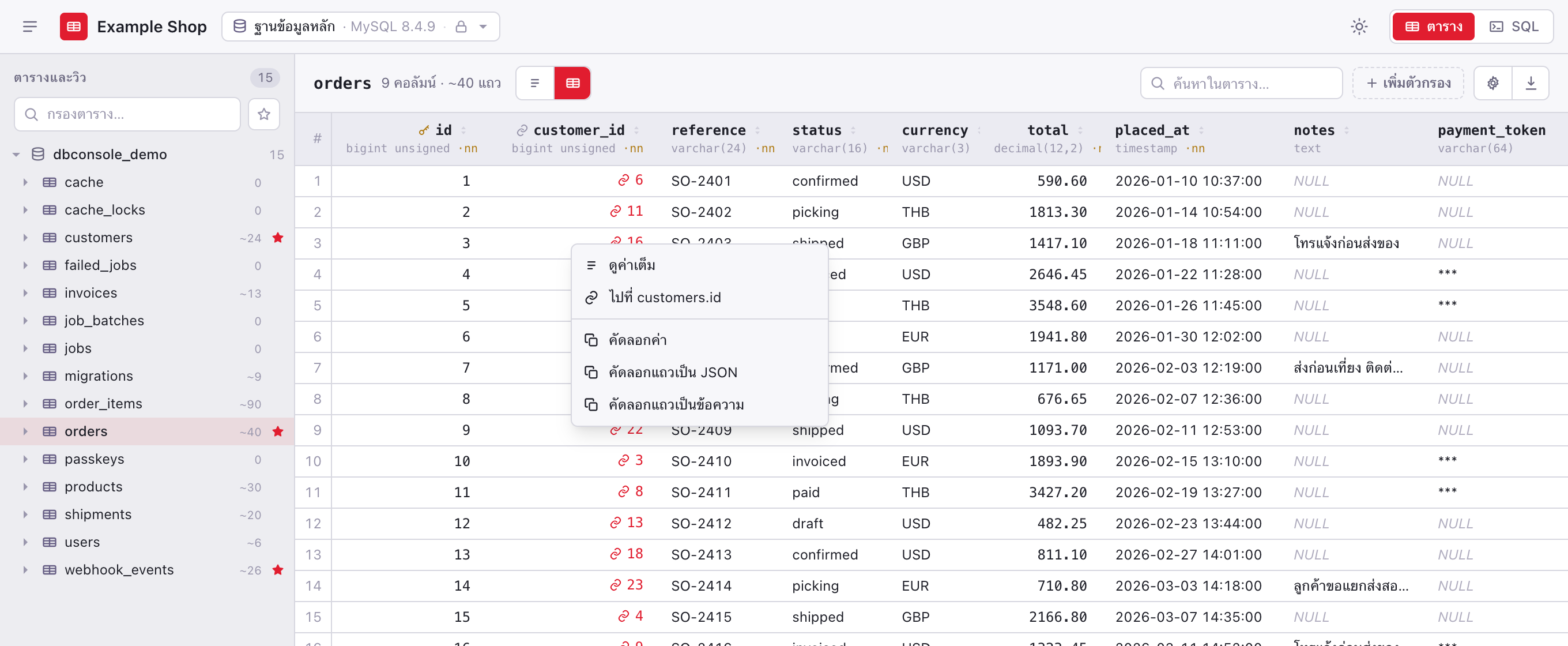Choose คัดลอกค่า in context menu

pos(699,340)
